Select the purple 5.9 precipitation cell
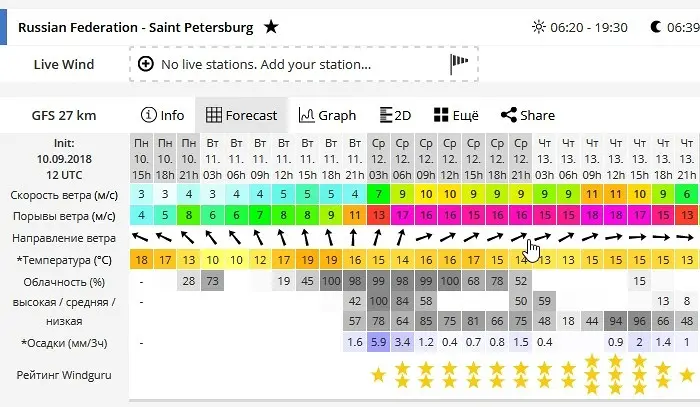The height and width of the screenshot is (407, 700). pyautogui.click(x=379, y=342)
